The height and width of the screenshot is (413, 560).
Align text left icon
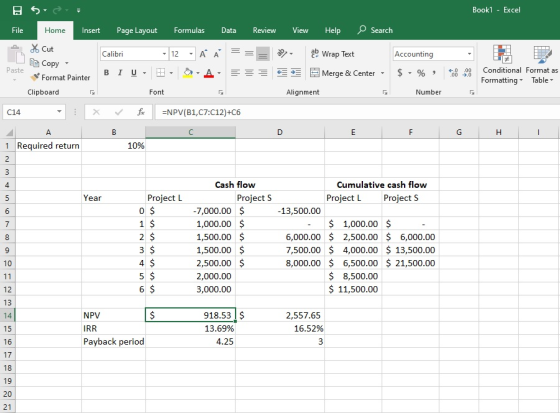tap(235, 73)
